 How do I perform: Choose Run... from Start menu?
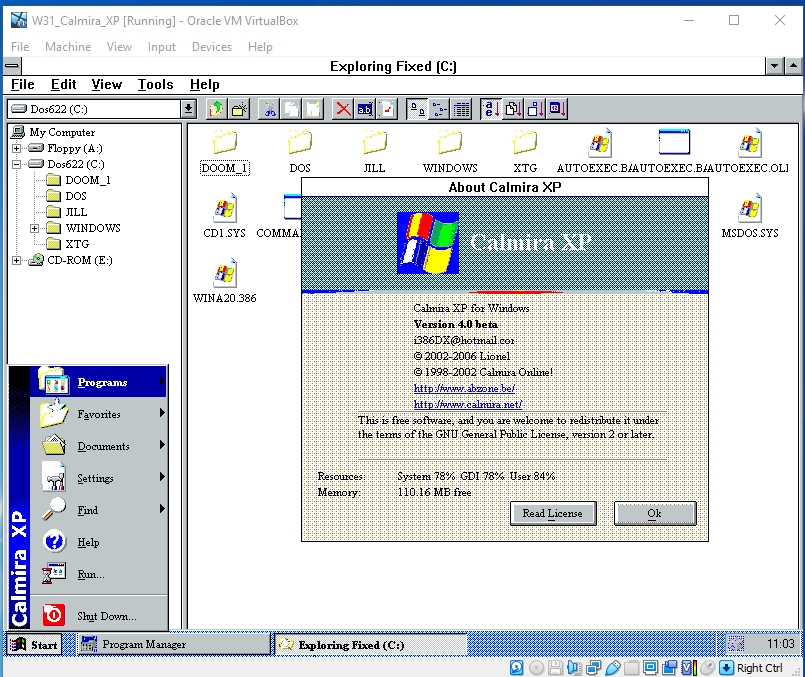click(99, 574)
